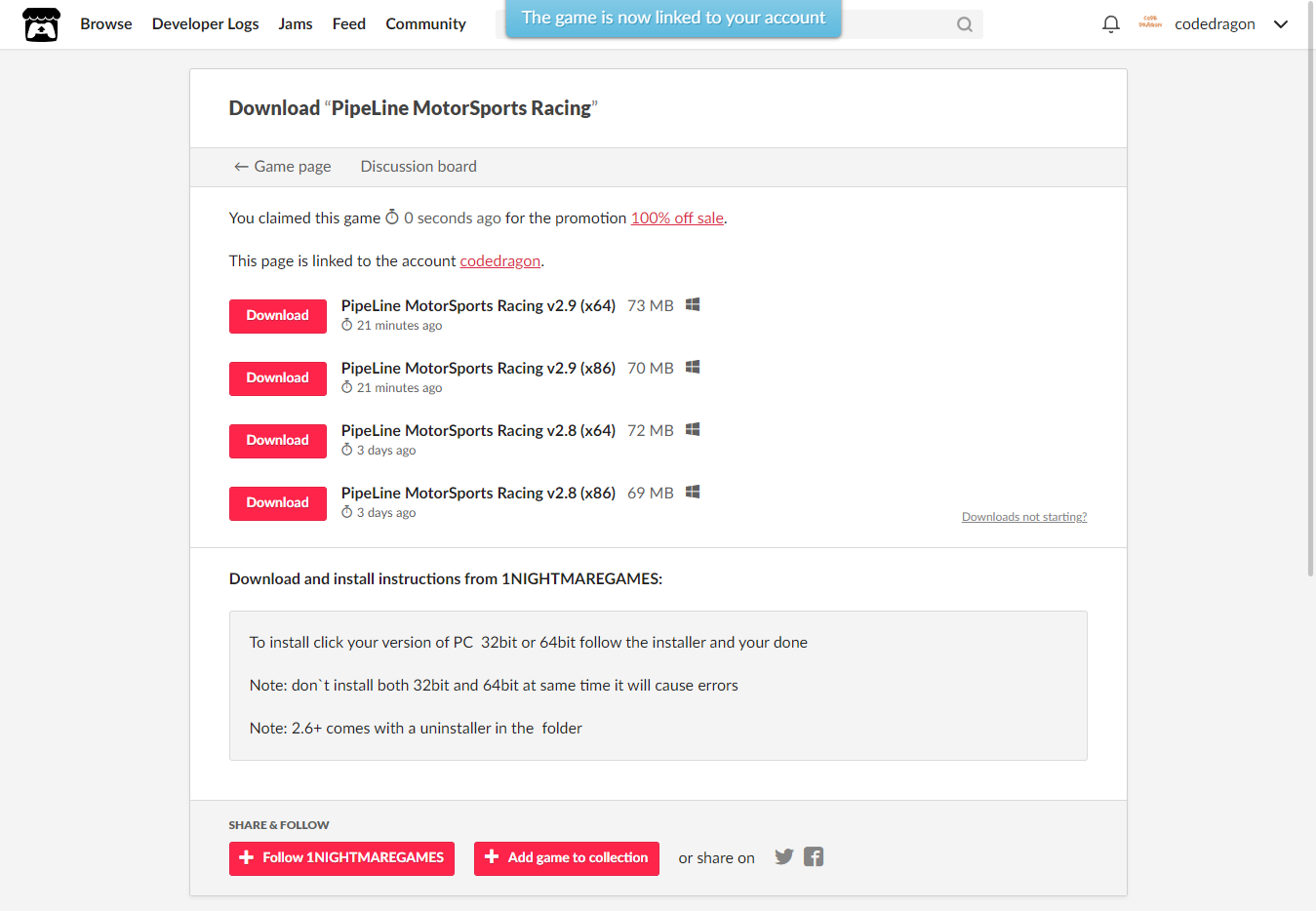Click 'To install click your version of PC' text

coord(529,642)
